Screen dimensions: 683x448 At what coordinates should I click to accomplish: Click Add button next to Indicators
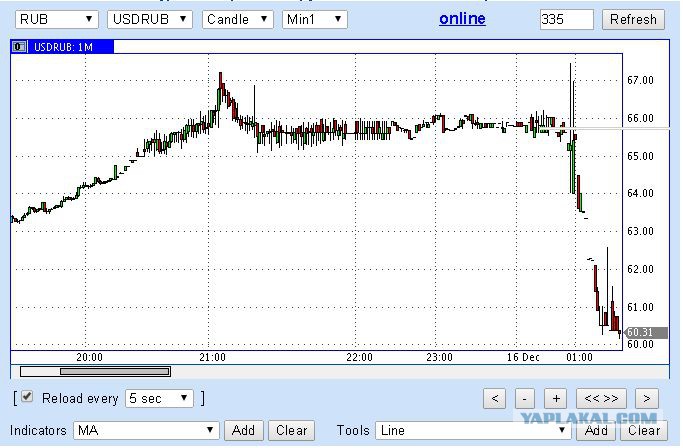(244, 431)
